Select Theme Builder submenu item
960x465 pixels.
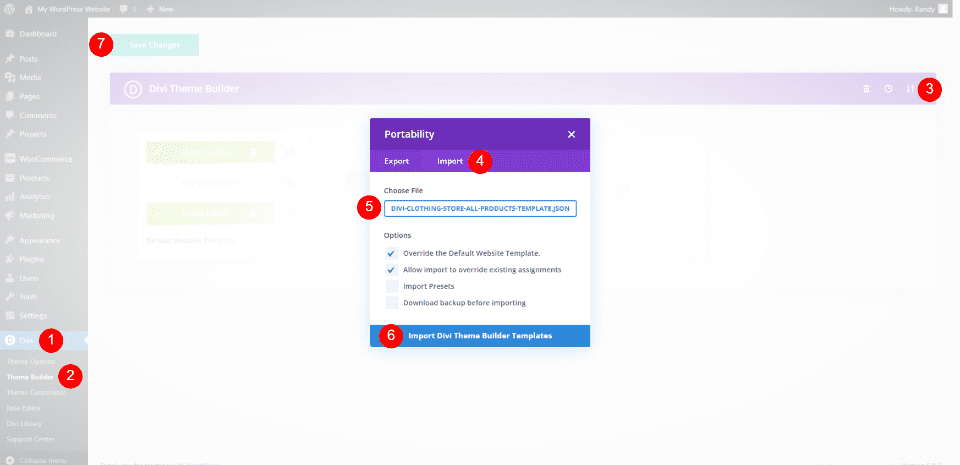(x=30, y=377)
